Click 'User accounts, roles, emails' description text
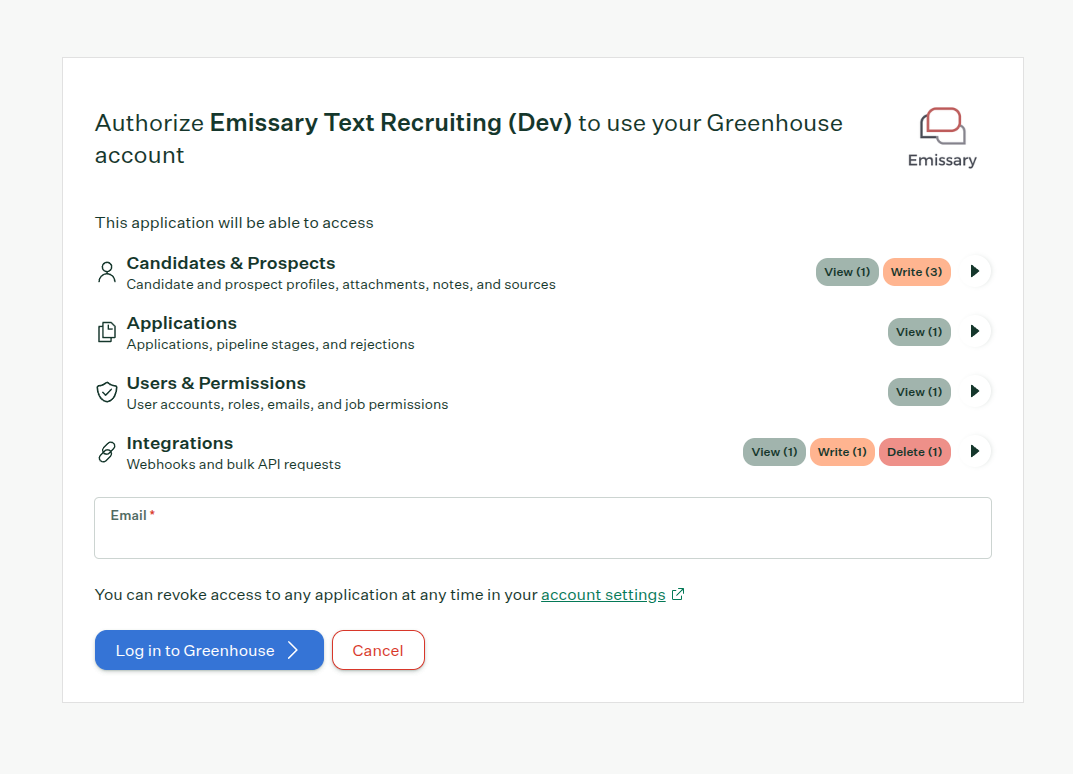This screenshot has height=774, width=1073. pyautogui.click(x=287, y=404)
